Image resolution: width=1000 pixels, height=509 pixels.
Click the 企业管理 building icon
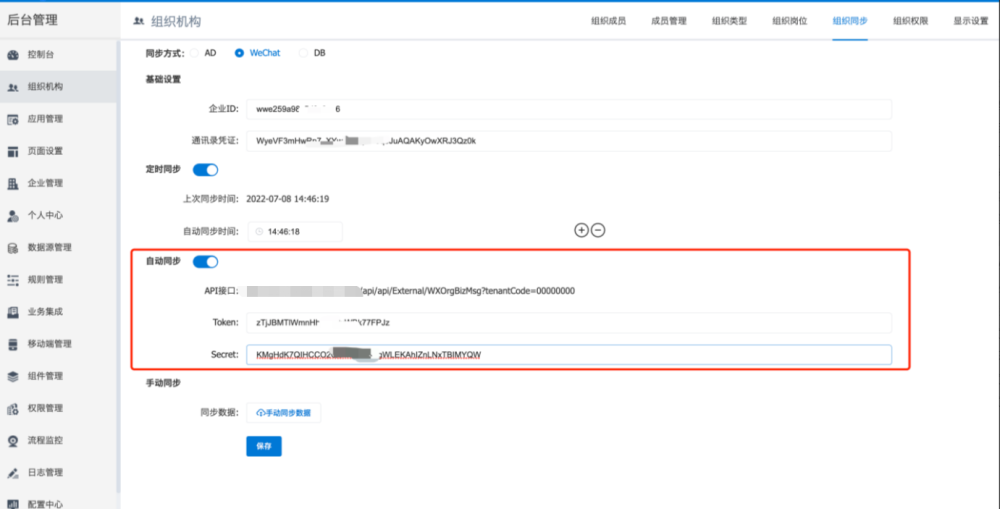click(x=13, y=184)
